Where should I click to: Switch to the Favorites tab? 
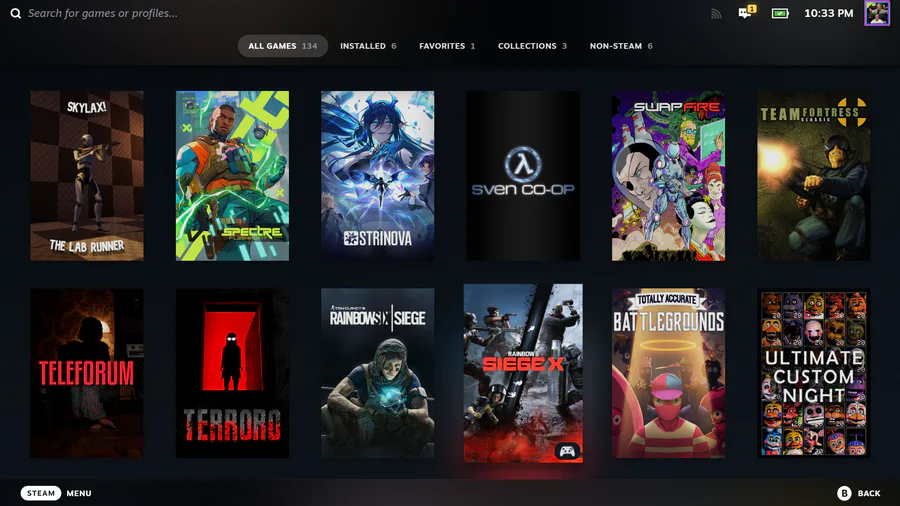tap(447, 46)
